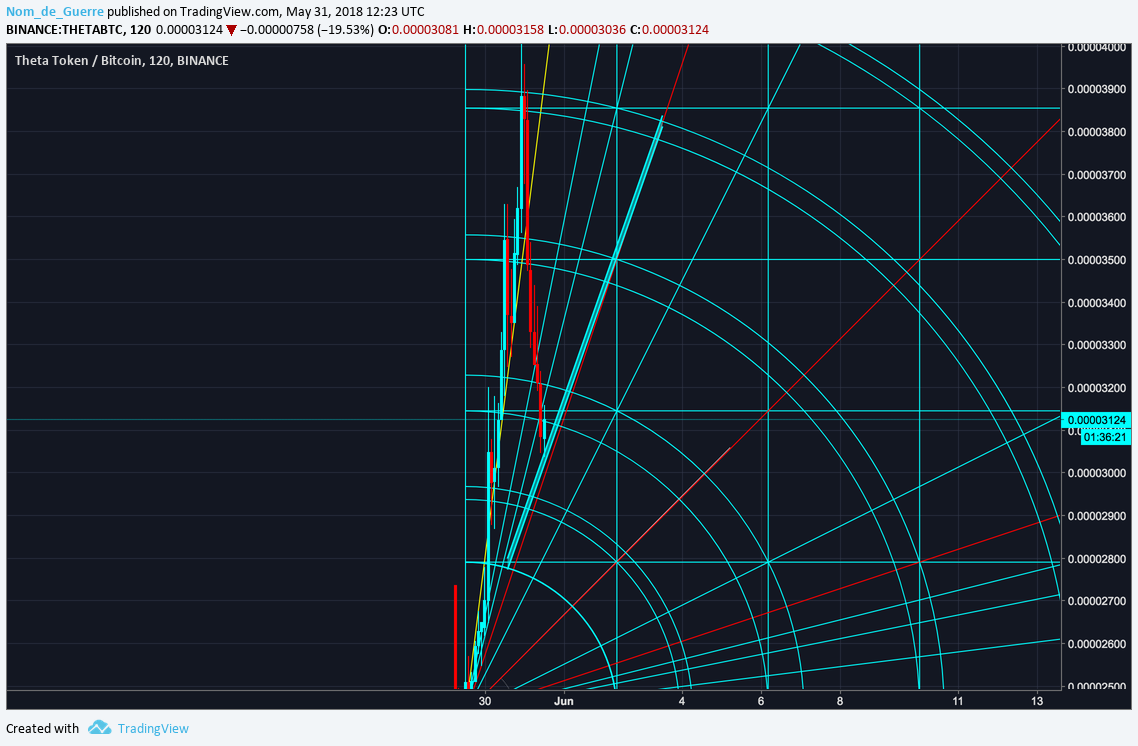The width and height of the screenshot is (1138, 746).
Task: Click the published date May 31, 2018 12:23 UTC
Action: (x=355, y=12)
